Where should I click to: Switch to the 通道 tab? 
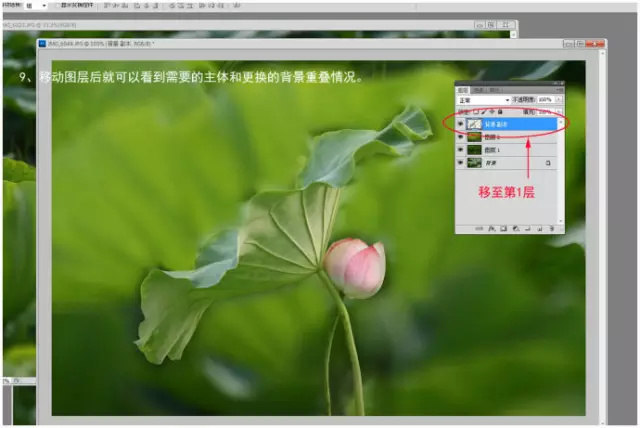point(478,90)
